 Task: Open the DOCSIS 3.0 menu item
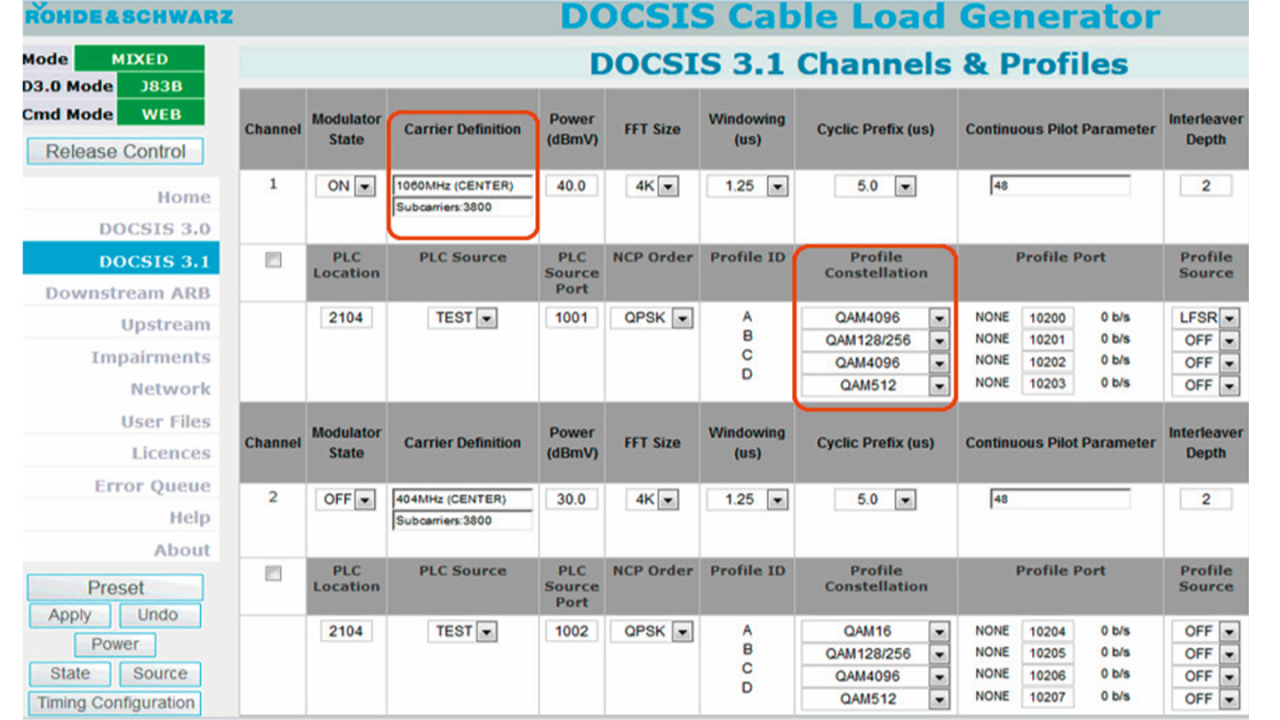(155, 229)
